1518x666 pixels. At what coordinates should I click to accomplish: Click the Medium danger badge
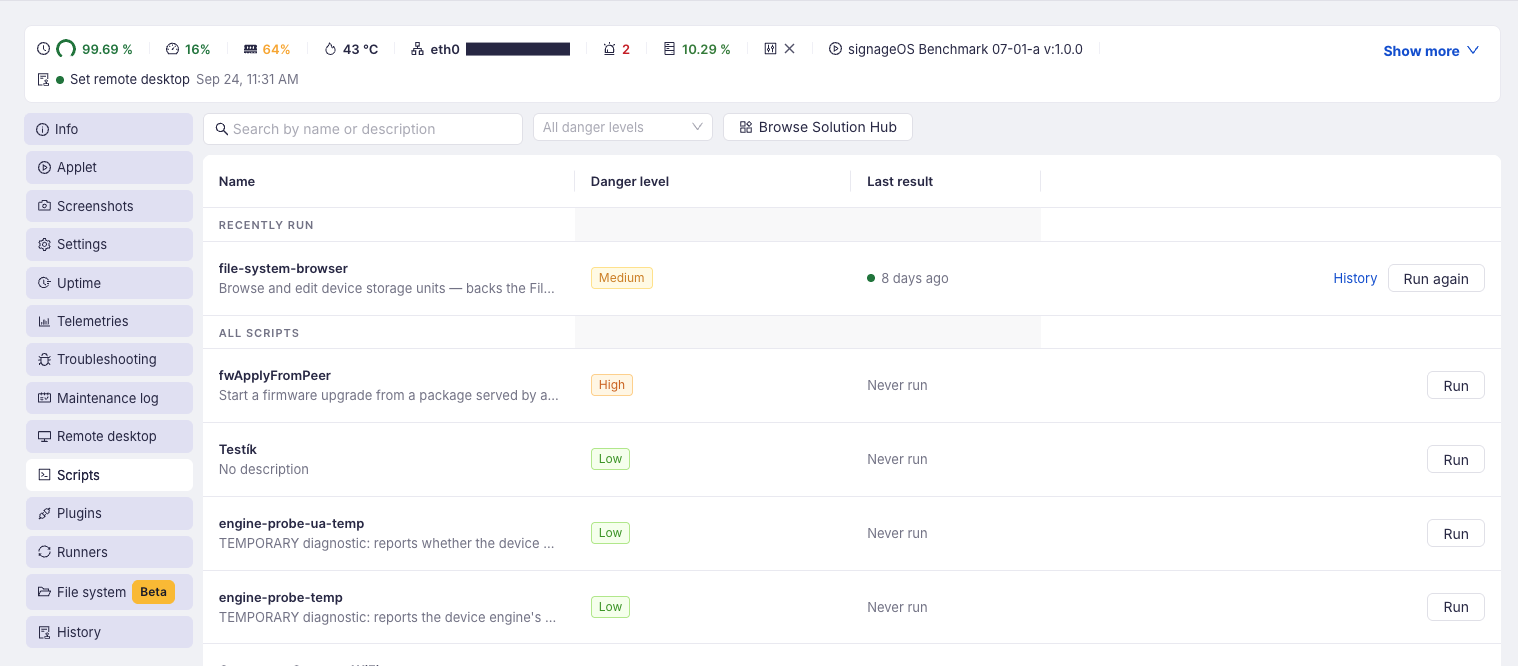[622, 278]
